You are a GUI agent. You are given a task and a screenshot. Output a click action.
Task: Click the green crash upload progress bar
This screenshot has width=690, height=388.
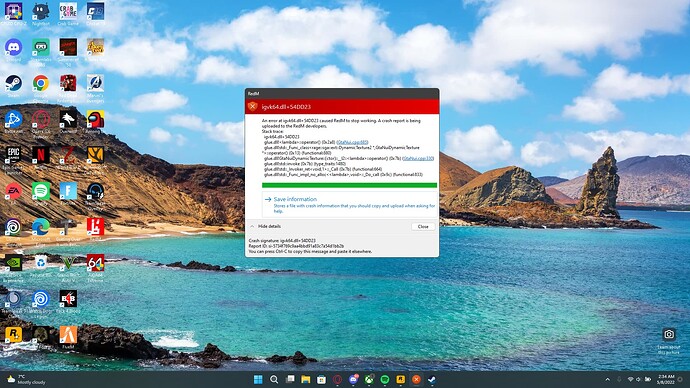[349, 185]
